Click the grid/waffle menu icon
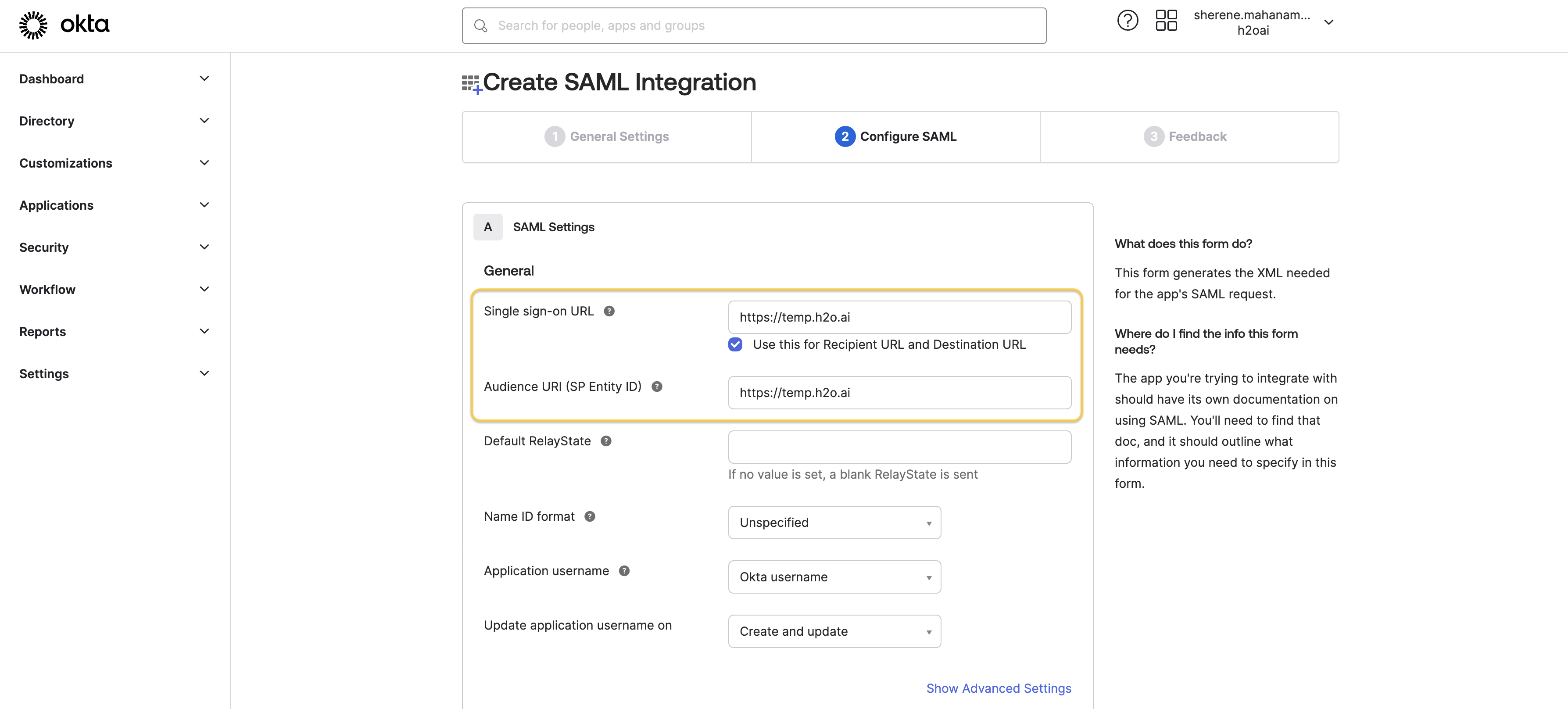This screenshot has width=1568, height=709. pos(1164,21)
